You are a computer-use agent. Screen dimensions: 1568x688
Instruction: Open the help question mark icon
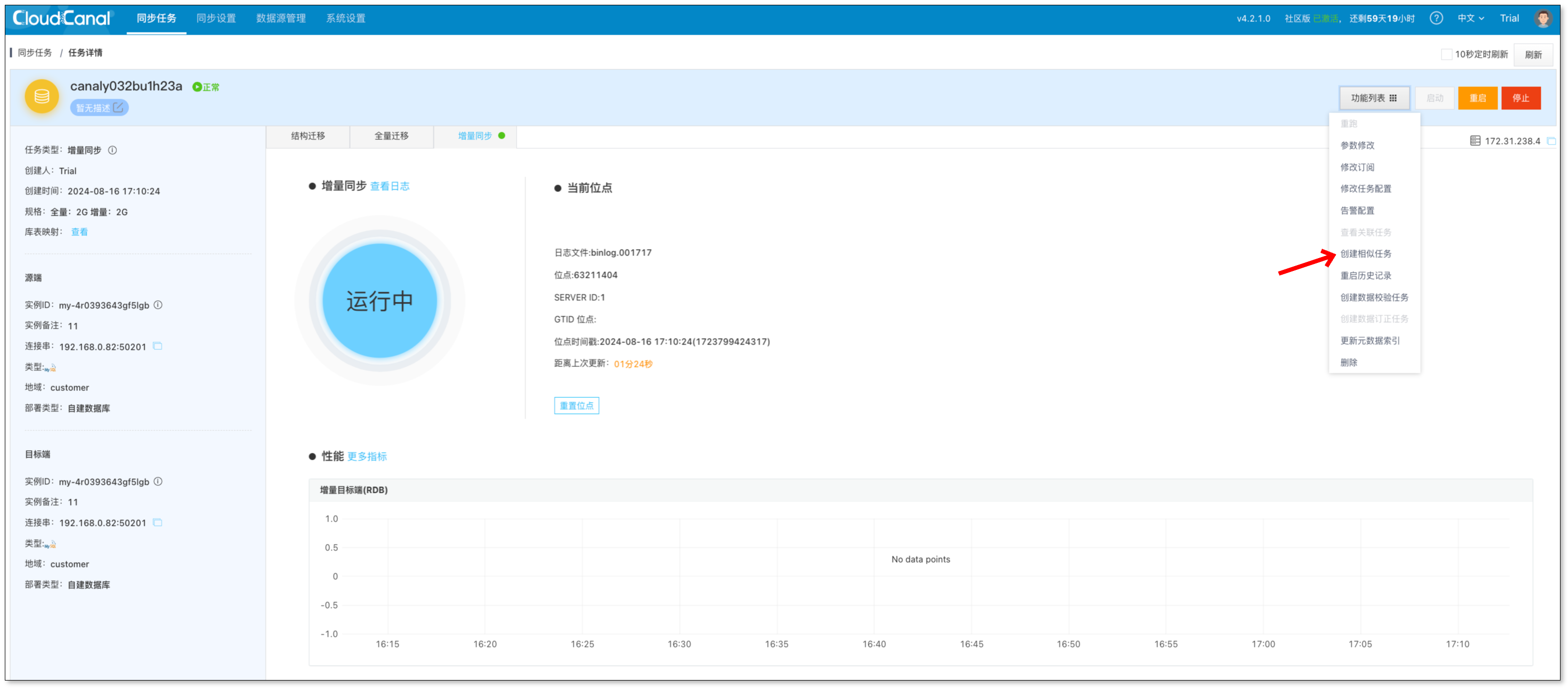tap(1437, 18)
